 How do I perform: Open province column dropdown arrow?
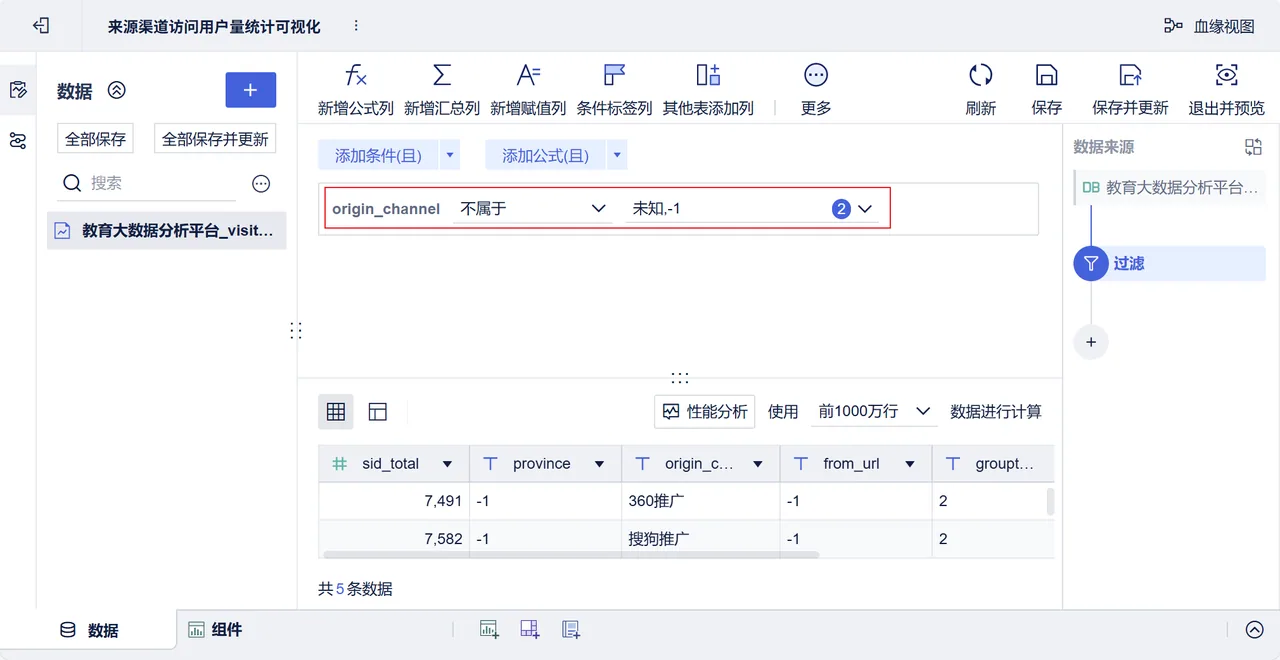click(x=599, y=464)
